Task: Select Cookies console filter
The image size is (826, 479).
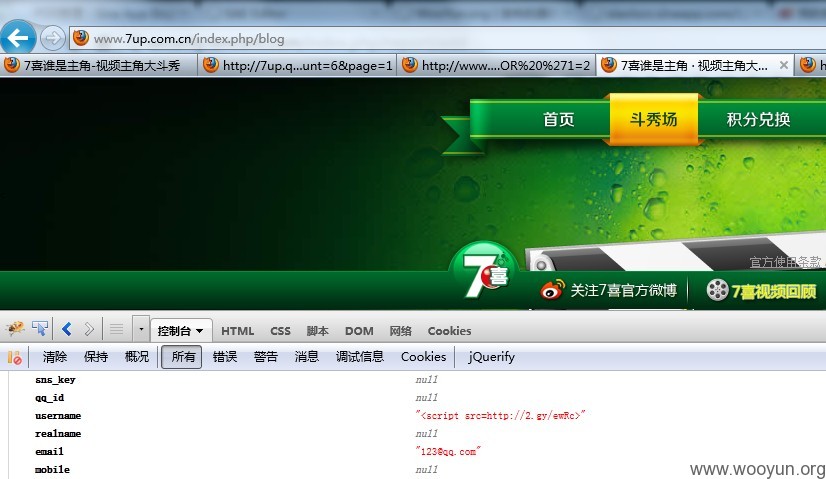Action: click(x=424, y=357)
